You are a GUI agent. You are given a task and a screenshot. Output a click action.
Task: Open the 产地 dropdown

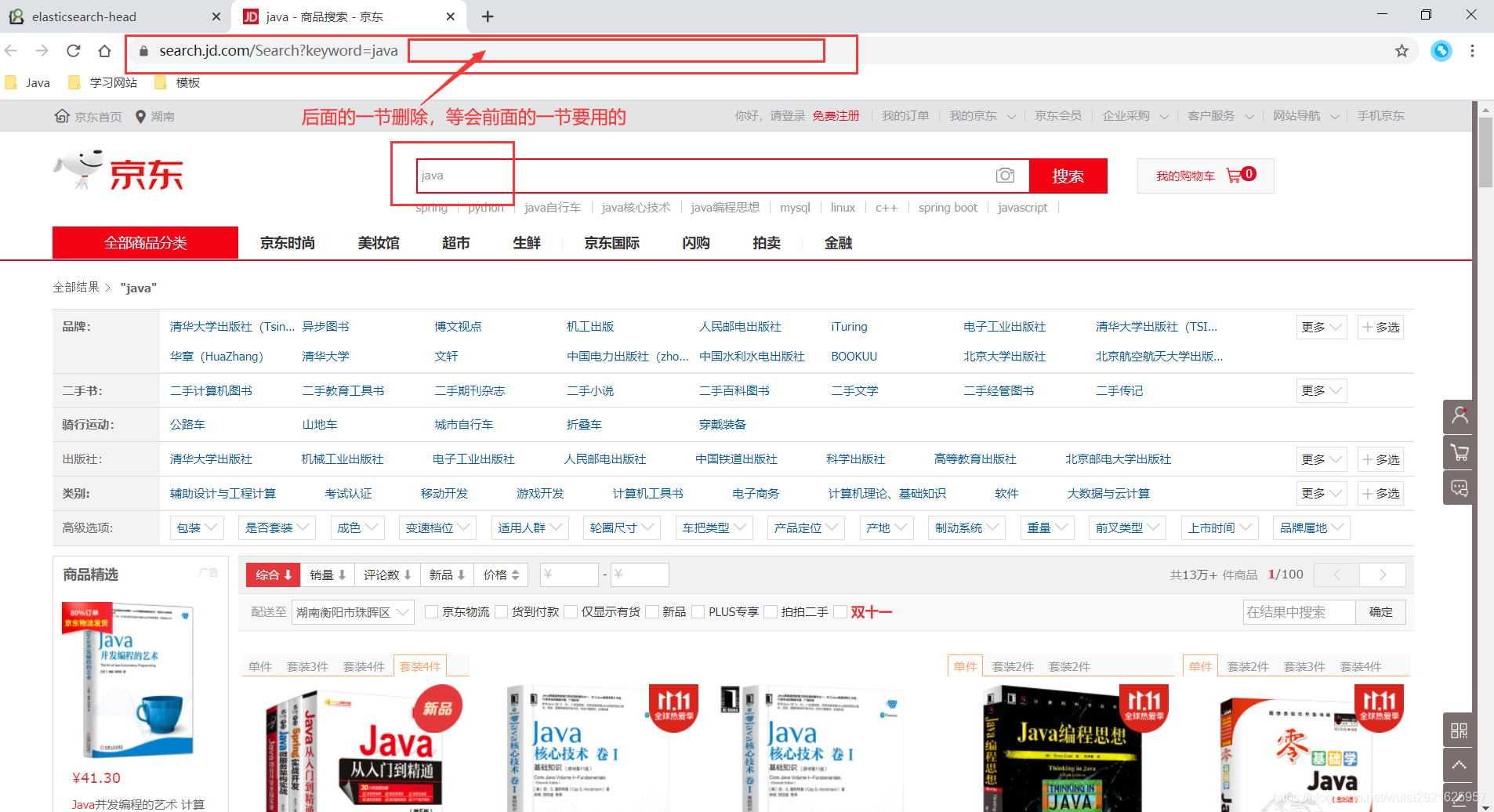pyautogui.click(x=887, y=527)
